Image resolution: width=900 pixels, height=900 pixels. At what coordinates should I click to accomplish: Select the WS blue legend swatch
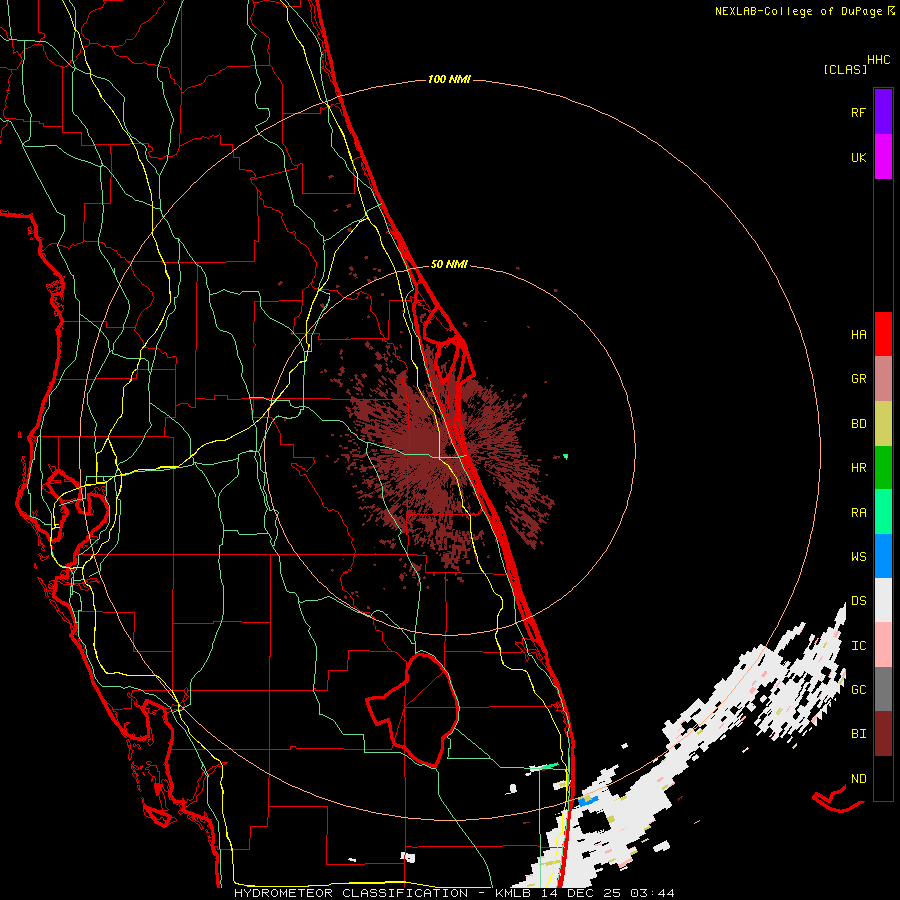tap(883, 556)
